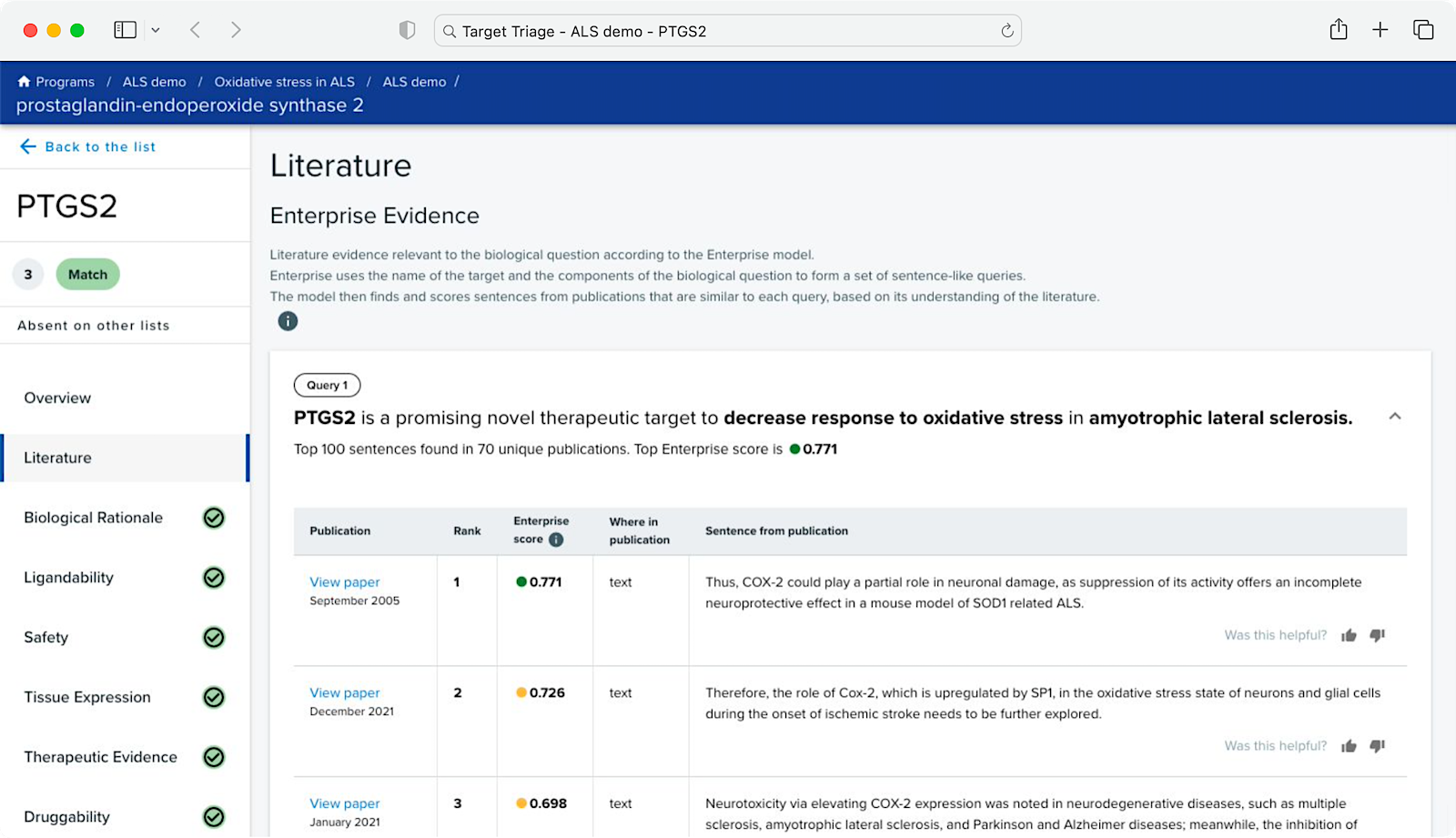Open the Safety section
1456x838 pixels.
click(45, 637)
